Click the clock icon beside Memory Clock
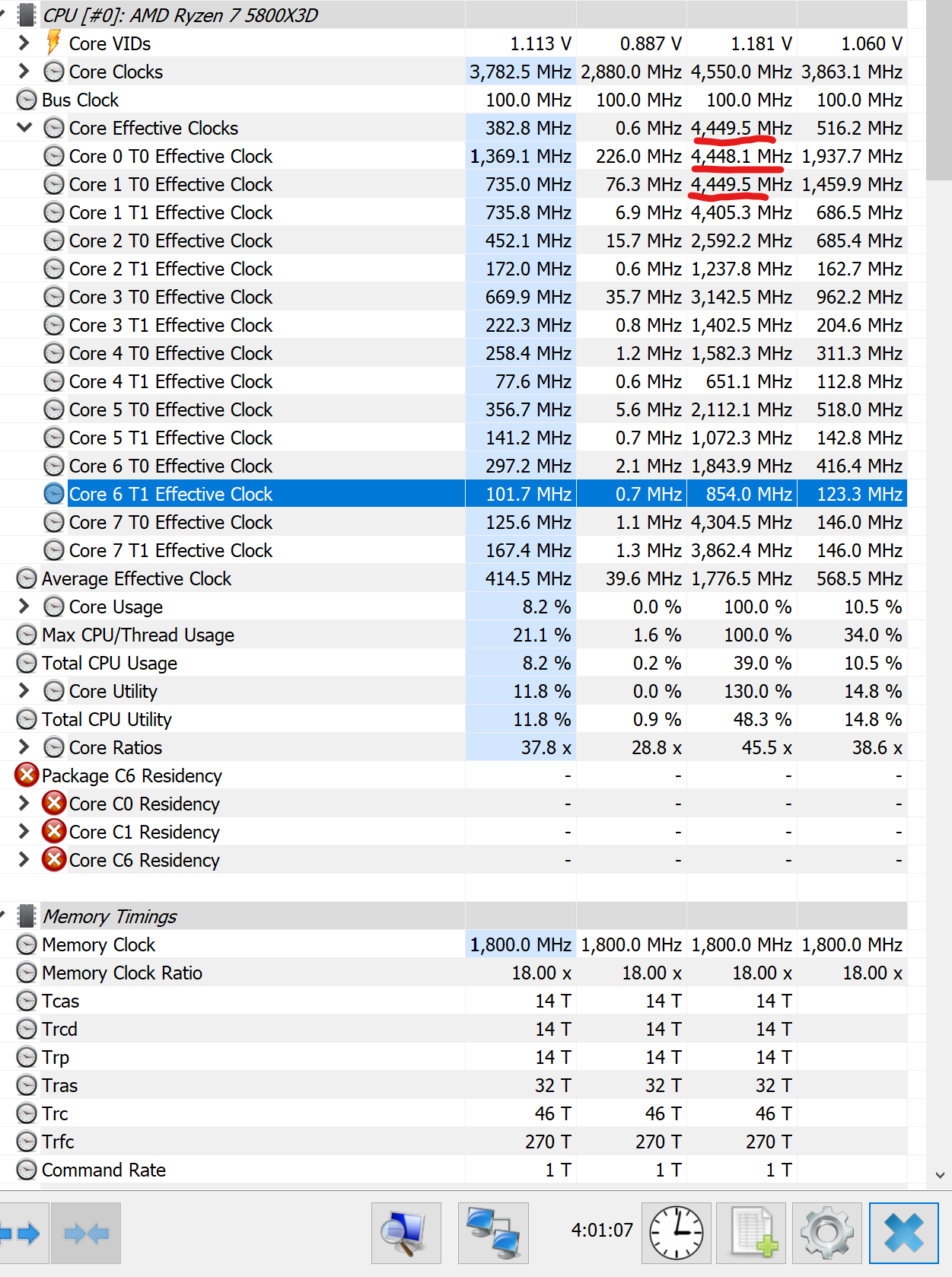Viewport: 952px width, 1277px height. tap(27, 944)
